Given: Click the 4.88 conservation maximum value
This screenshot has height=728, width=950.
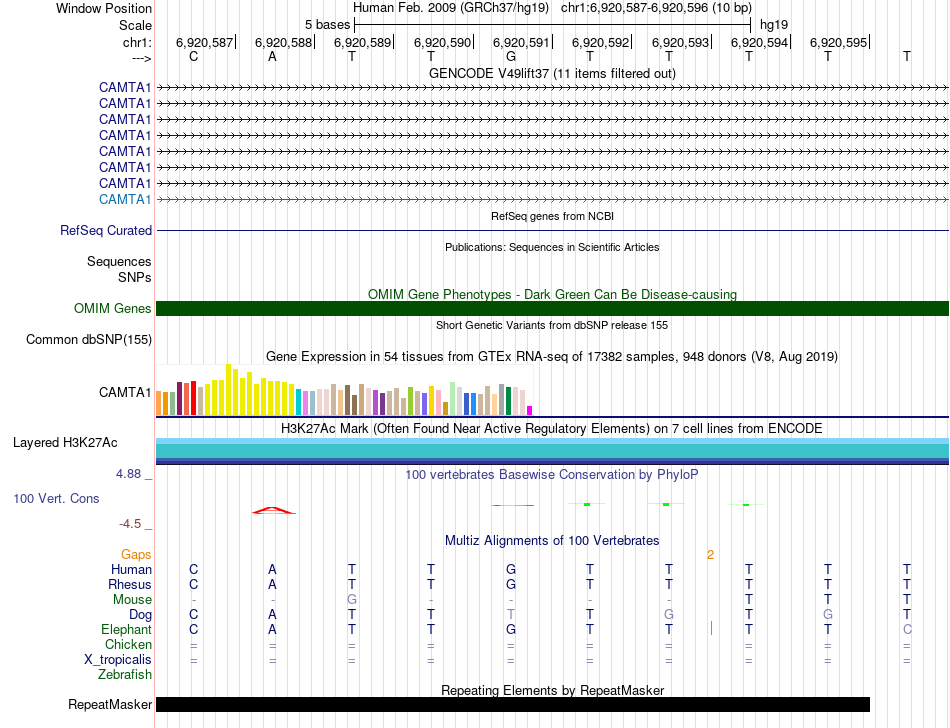Looking at the screenshot, I should click(128, 474).
